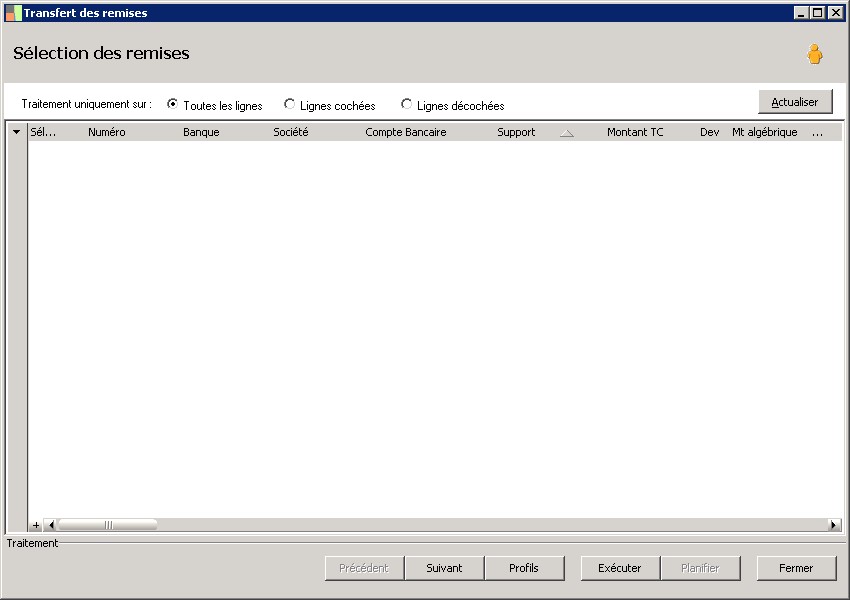850x600 pixels.
Task: Sort by the Mt algébrique column header
Action: click(x=764, y=132)
